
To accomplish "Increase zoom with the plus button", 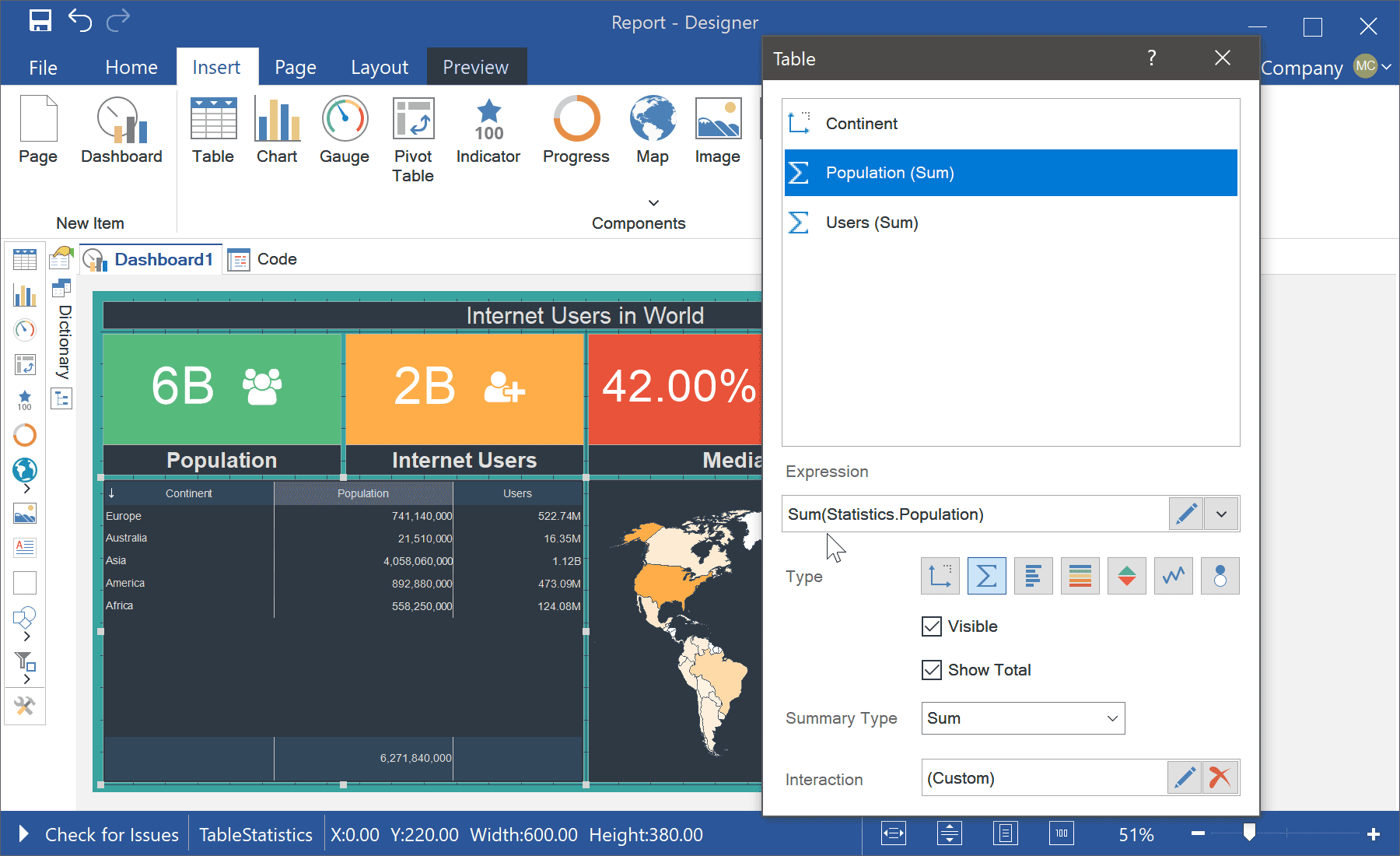I will click(x=1374, y=833).
